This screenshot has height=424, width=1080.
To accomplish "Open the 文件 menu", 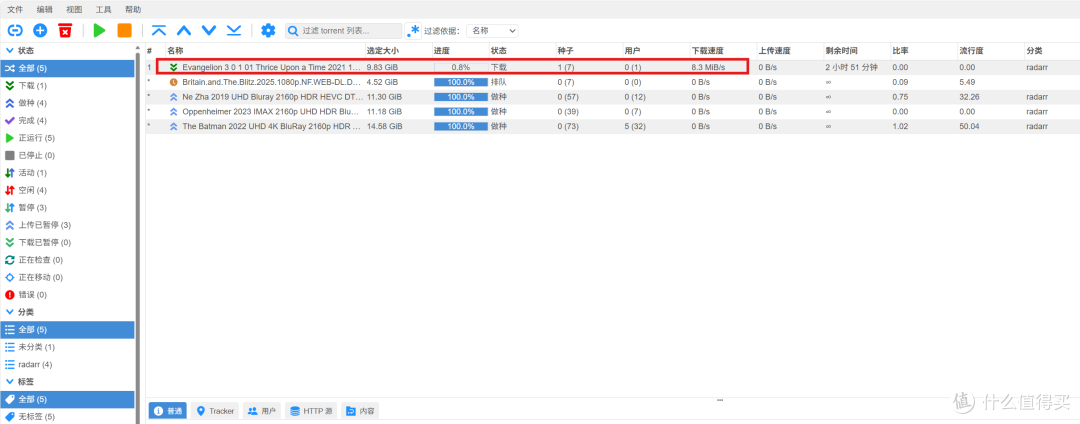I will click(x=15, y=10).
